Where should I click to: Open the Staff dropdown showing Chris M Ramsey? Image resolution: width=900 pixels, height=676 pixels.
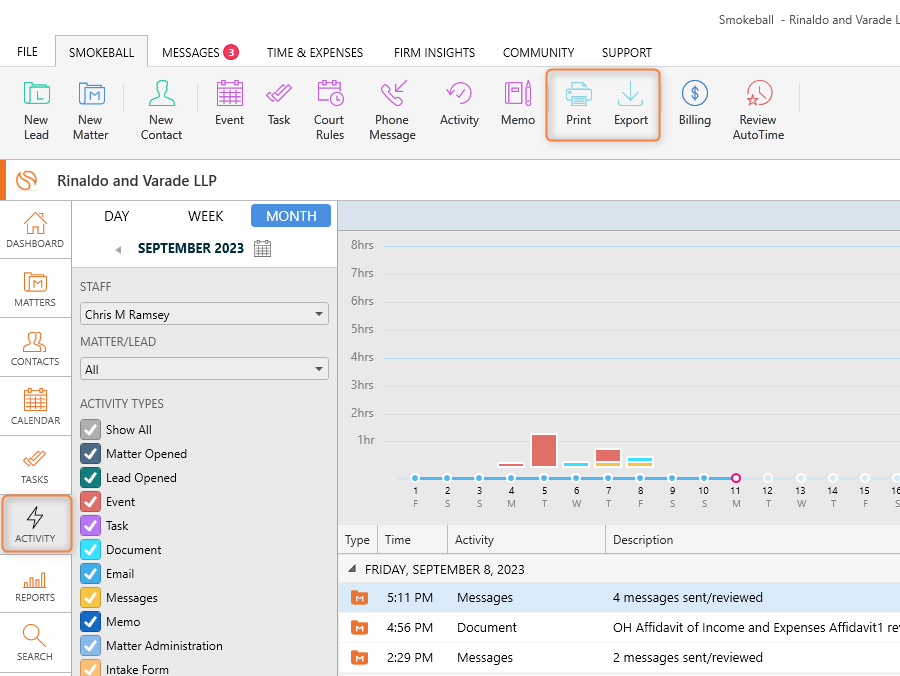click(x=204, y=314)
